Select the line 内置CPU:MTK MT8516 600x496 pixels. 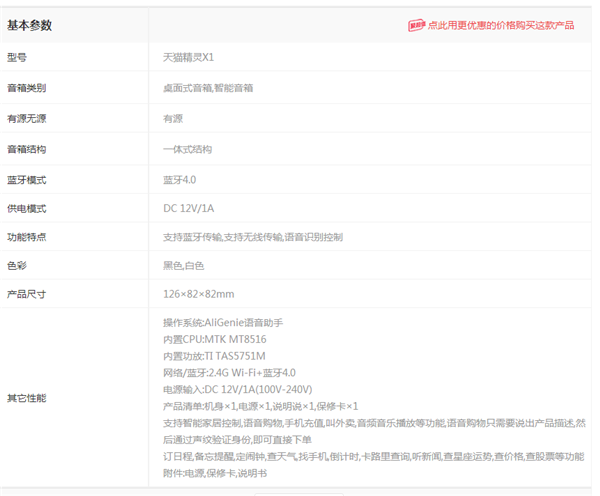(215, 339)
